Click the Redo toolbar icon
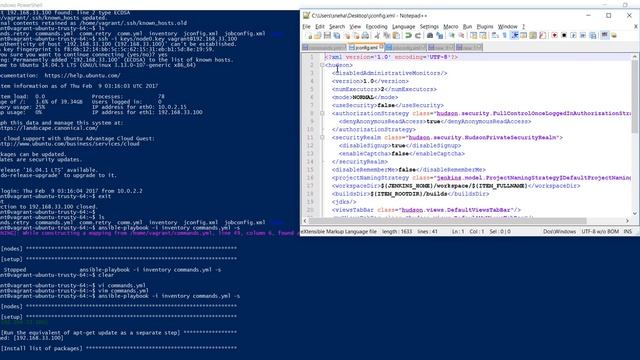The height and width of the screenshot is (360, 640). coord(418,36)
